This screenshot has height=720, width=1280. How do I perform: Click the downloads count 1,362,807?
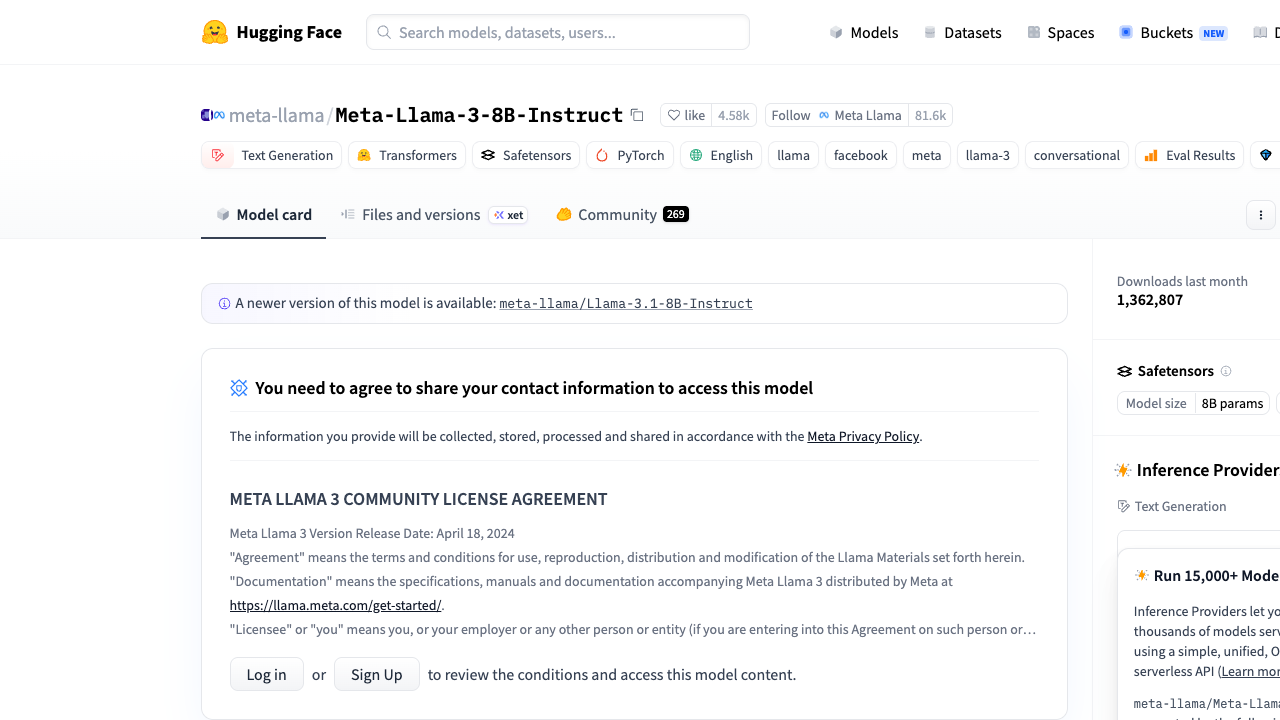coord(1150,300)
